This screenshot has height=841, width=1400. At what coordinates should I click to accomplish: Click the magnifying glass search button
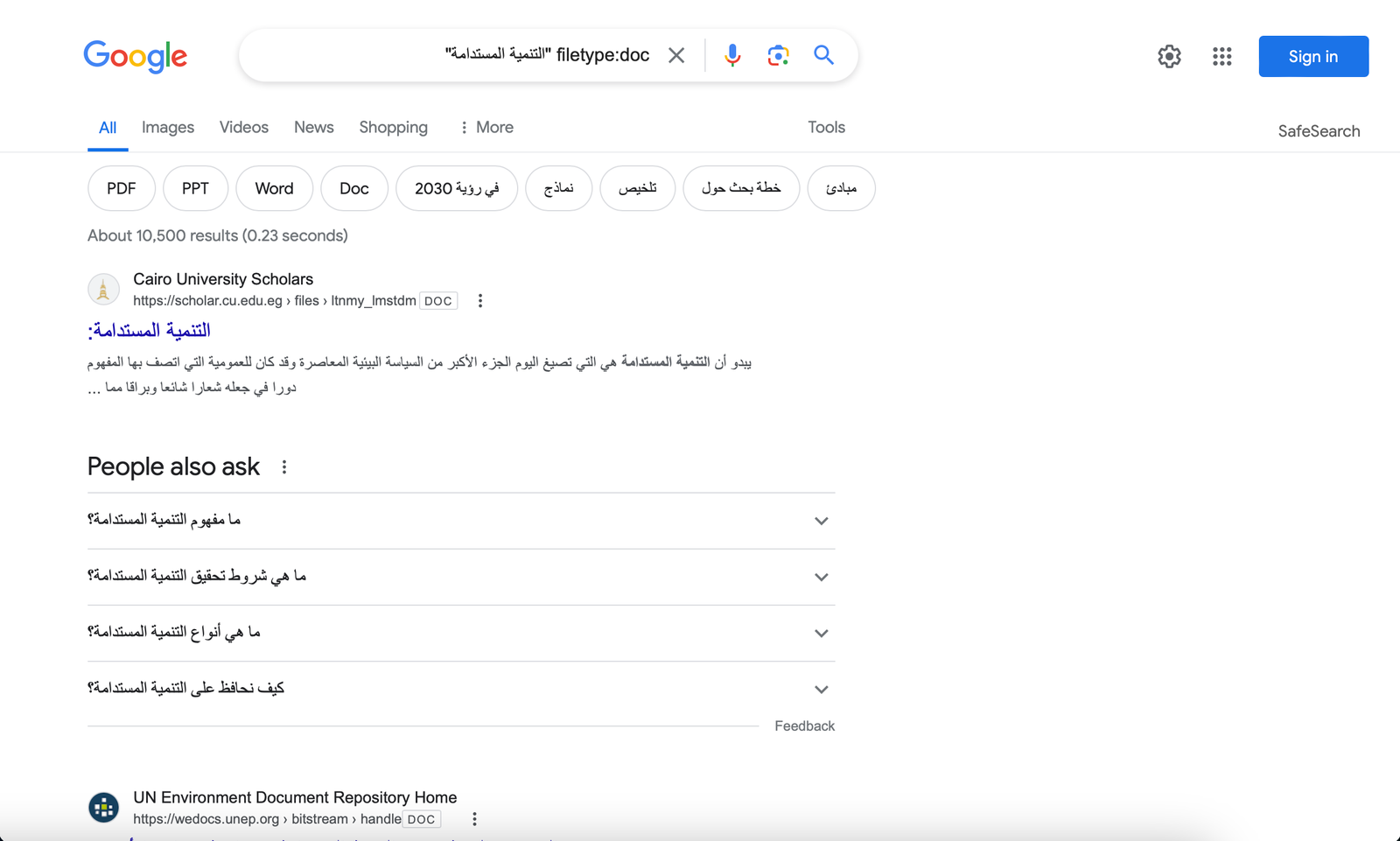[823, 55]
